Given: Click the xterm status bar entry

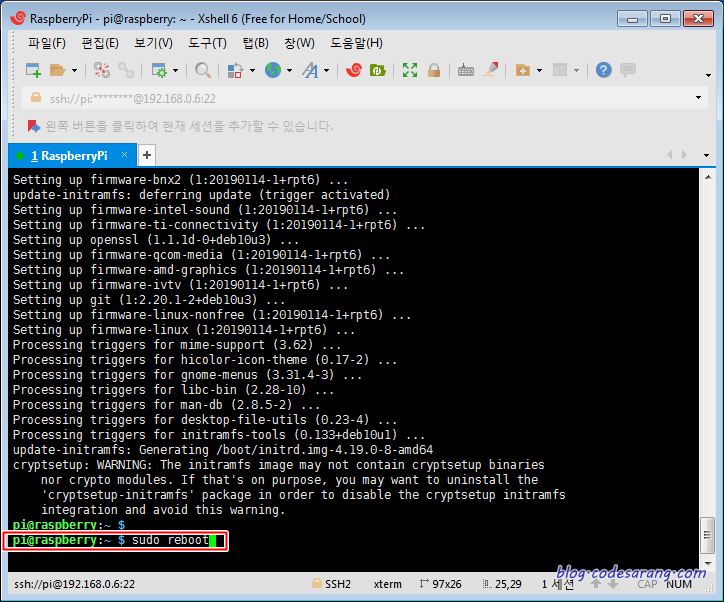Looking at the screenshot, I should [x=387, y=584].
